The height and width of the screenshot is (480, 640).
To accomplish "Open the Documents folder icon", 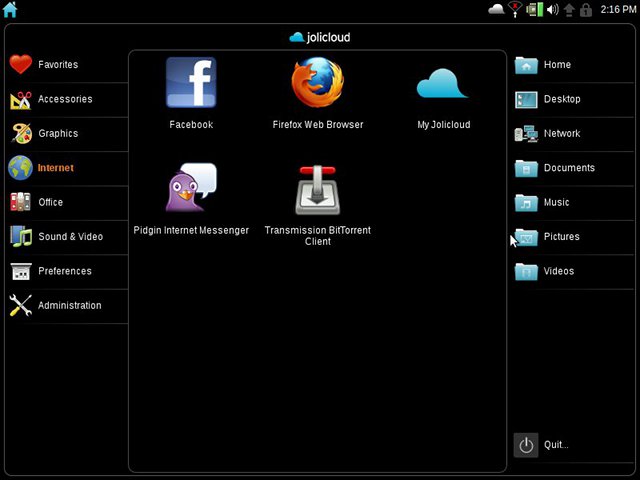I will coord(526,168).
